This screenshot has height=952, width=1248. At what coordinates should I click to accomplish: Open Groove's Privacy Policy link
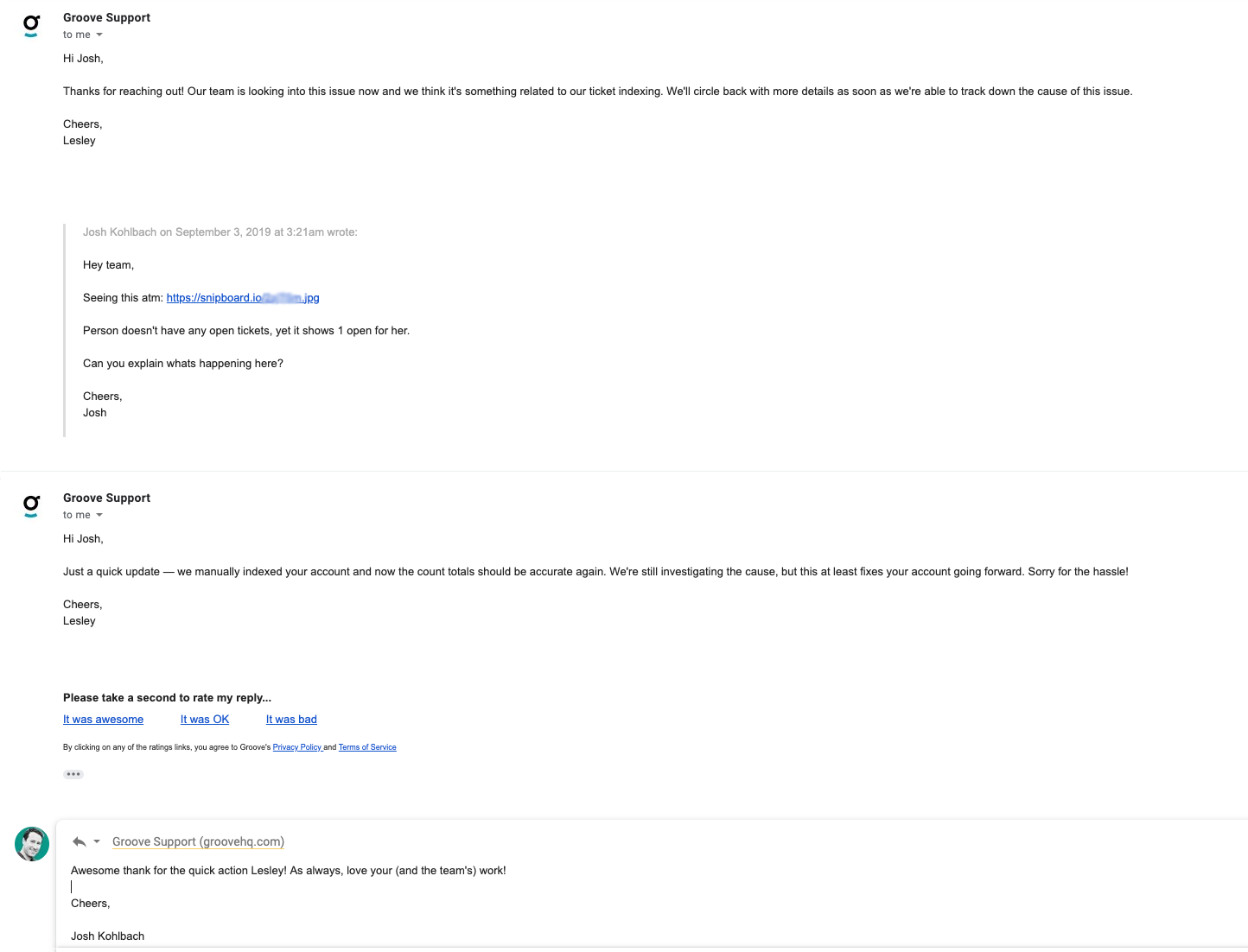pyautogui.click(x=297, y=747)
